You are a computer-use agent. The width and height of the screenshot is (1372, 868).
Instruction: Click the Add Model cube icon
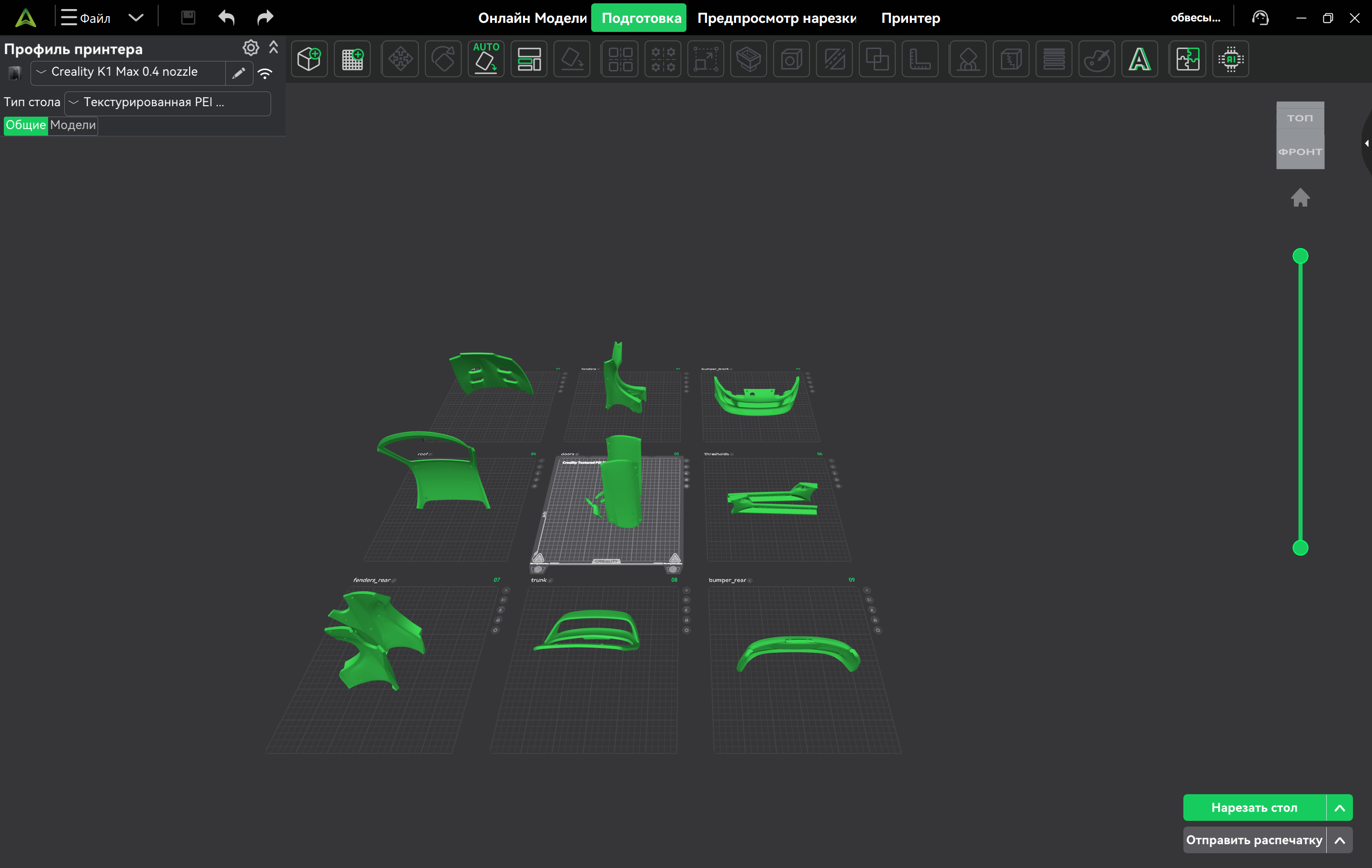click(309, 59)
